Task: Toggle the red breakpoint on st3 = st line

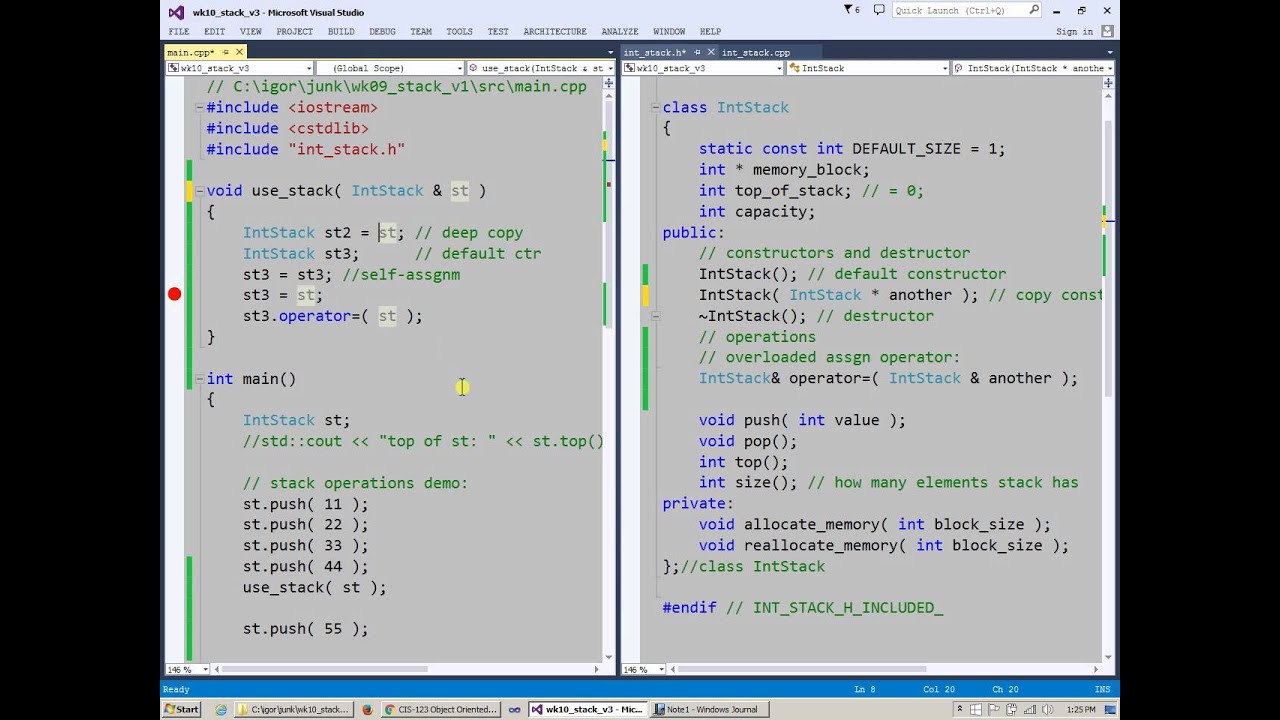Action: 174,294
